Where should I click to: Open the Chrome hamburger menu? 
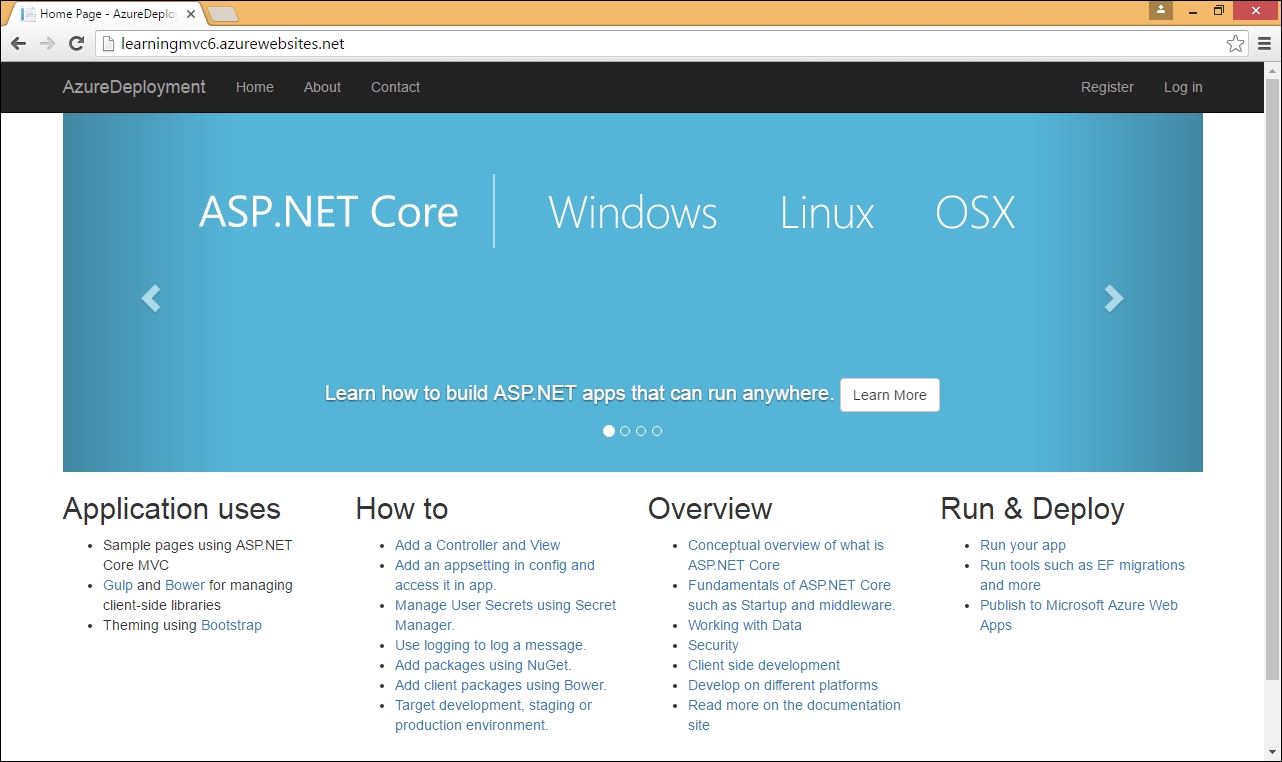(1265, 44)
